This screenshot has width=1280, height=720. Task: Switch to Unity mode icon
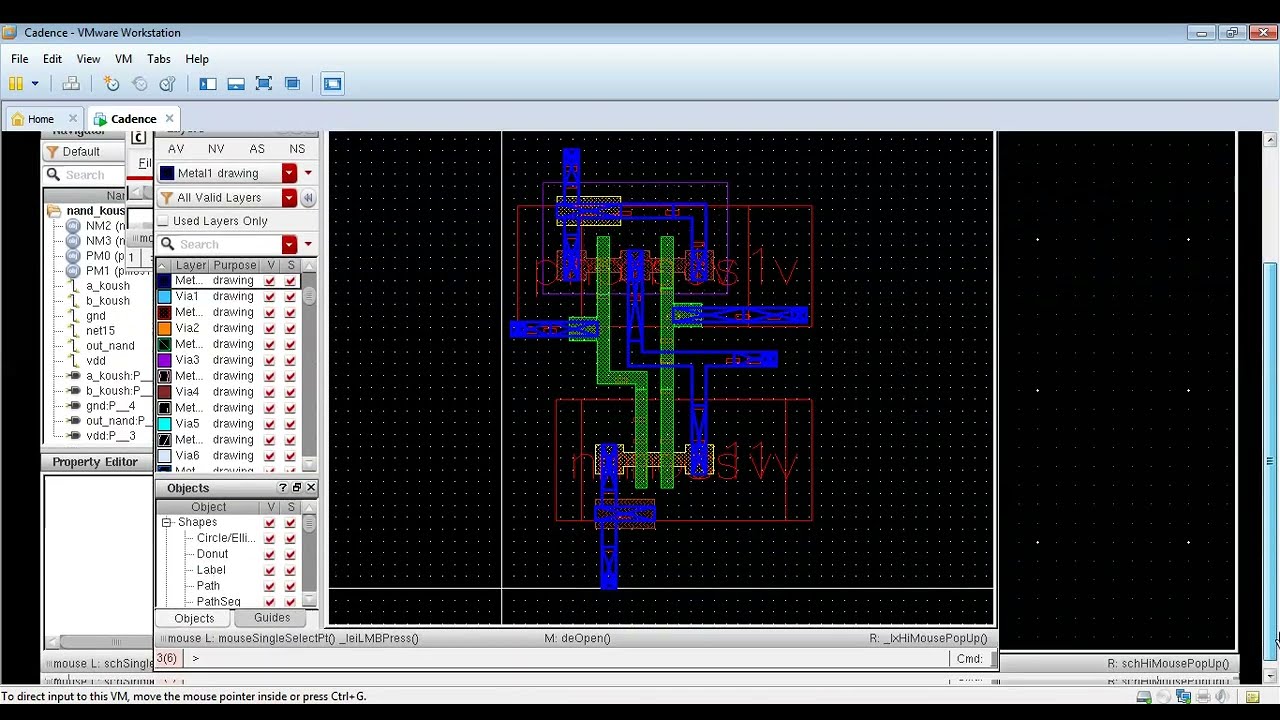click(292, 84)
